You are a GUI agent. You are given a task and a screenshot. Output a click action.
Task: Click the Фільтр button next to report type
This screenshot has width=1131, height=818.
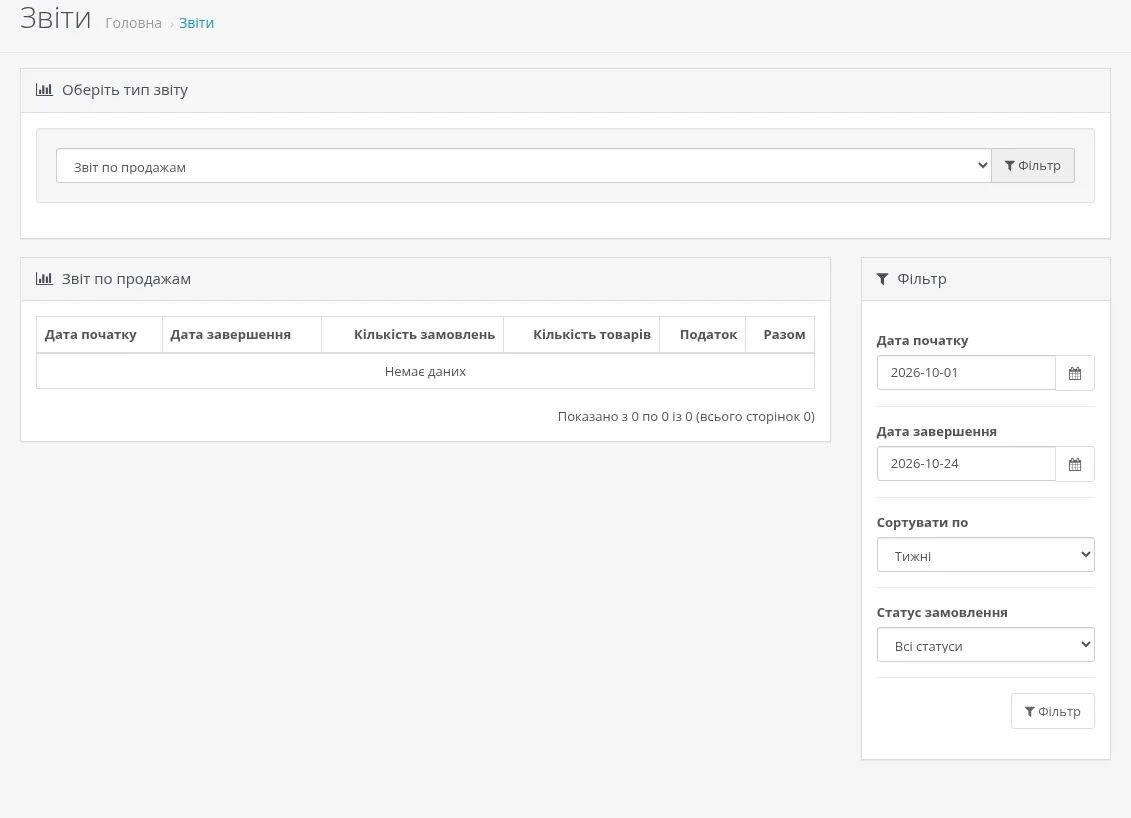pyautogui.click(x=1033, y=166)
